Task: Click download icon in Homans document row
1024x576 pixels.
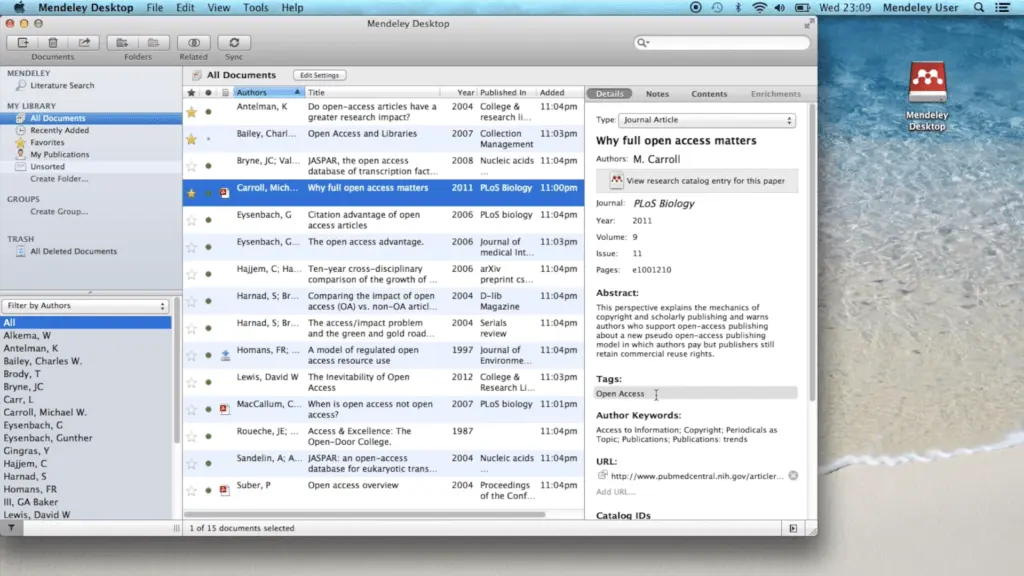Action: 225,355
